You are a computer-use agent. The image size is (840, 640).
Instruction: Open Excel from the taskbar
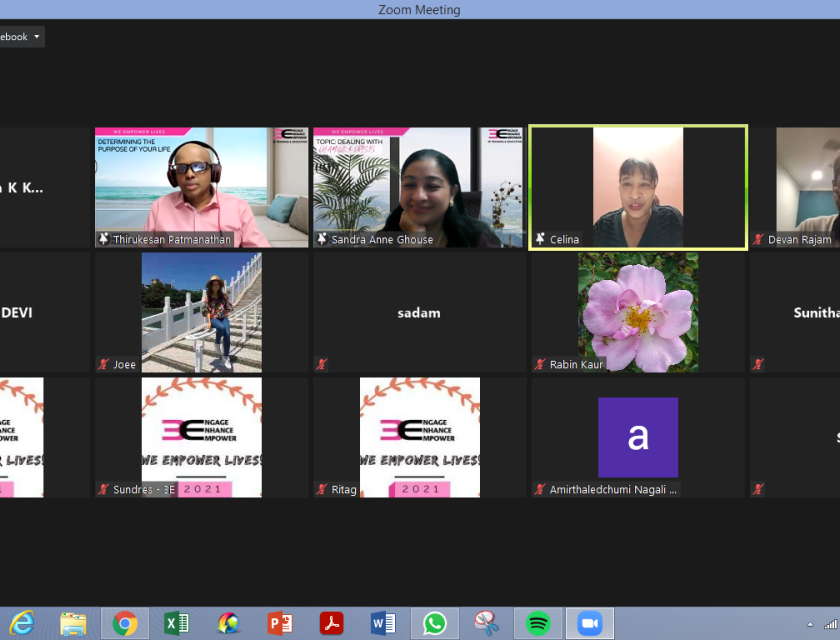177,623
